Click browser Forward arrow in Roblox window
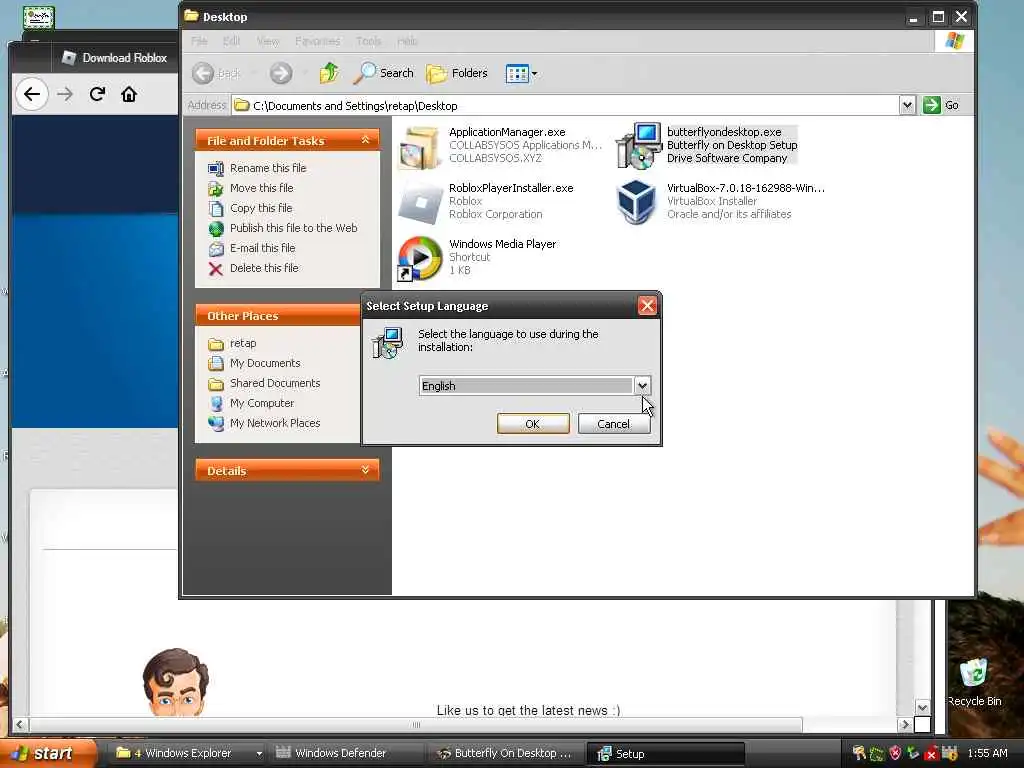 pos(65,95)
